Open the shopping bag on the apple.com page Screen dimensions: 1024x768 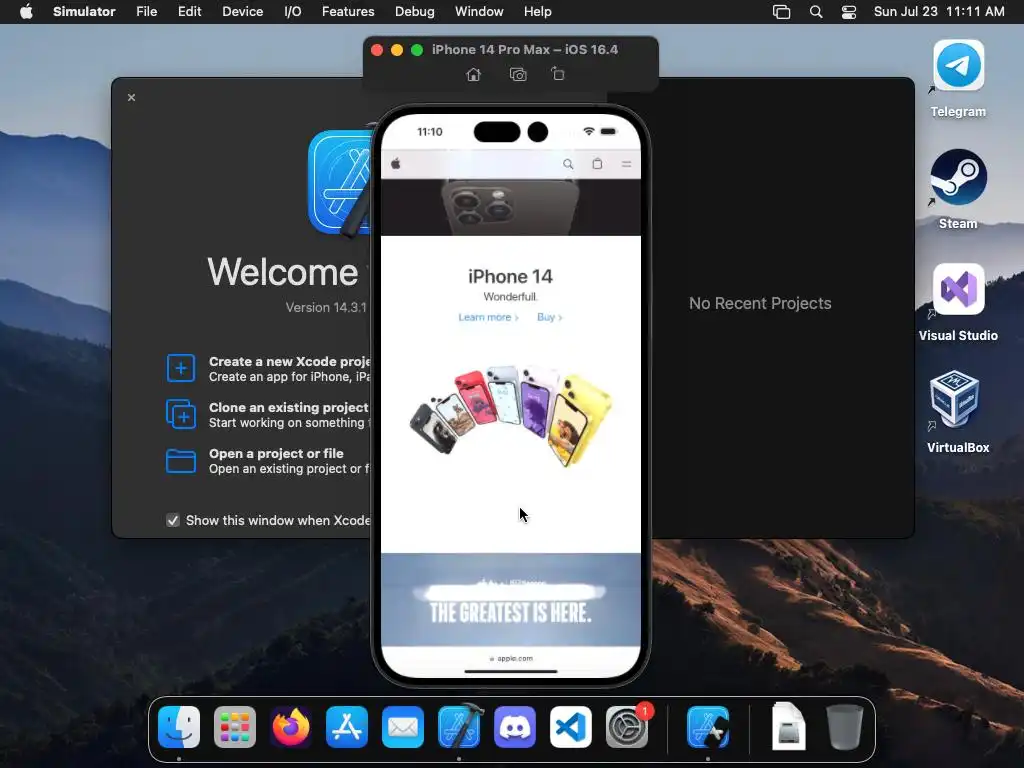597,164
